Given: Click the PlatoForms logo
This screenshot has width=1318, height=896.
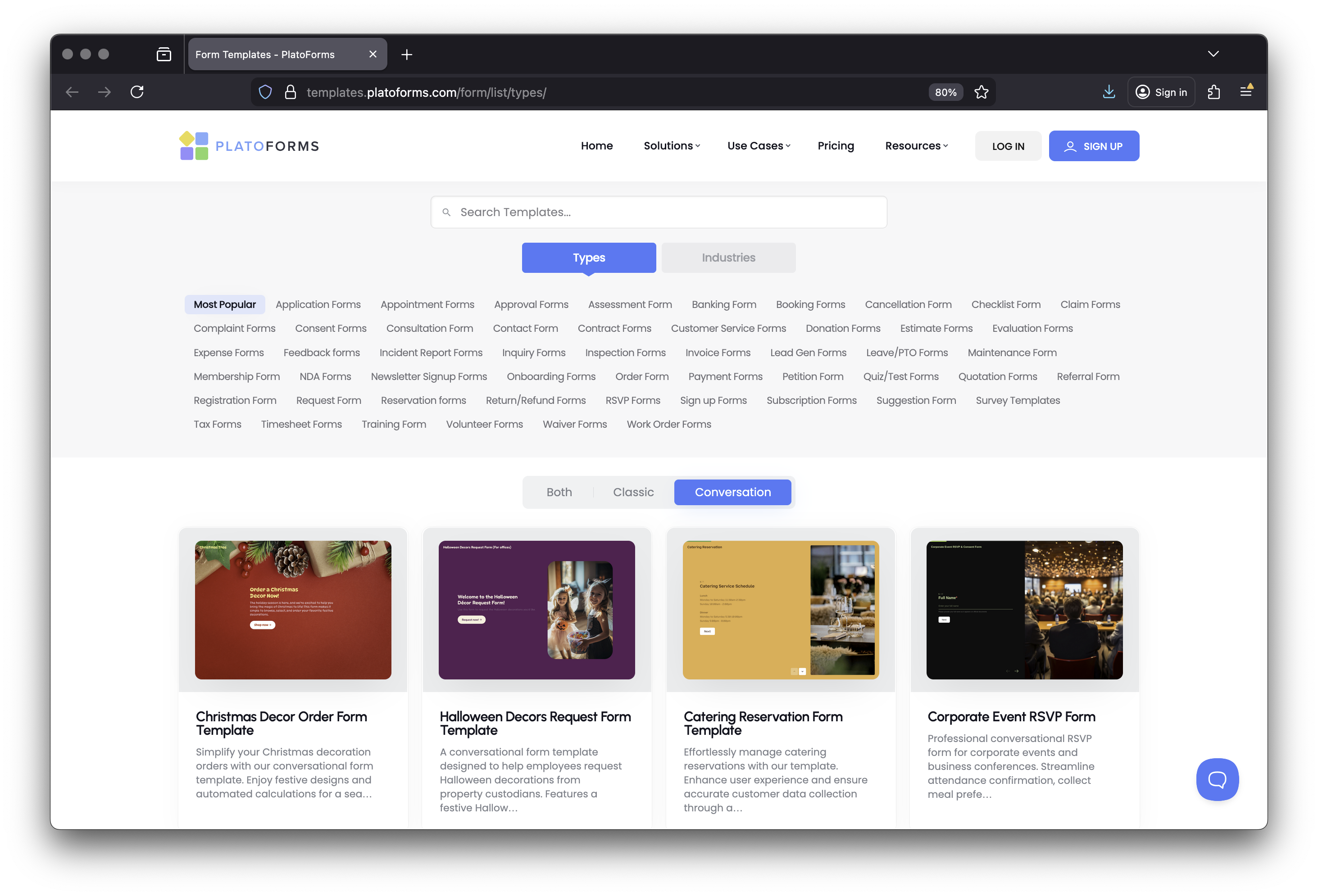Looking at the screenshot, I should 248,145.
